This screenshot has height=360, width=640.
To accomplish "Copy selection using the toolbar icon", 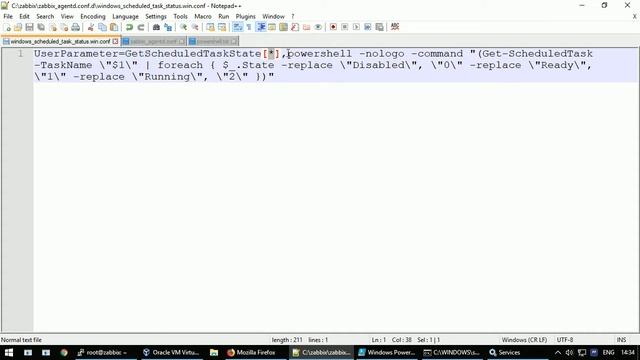I will (102, 27).
